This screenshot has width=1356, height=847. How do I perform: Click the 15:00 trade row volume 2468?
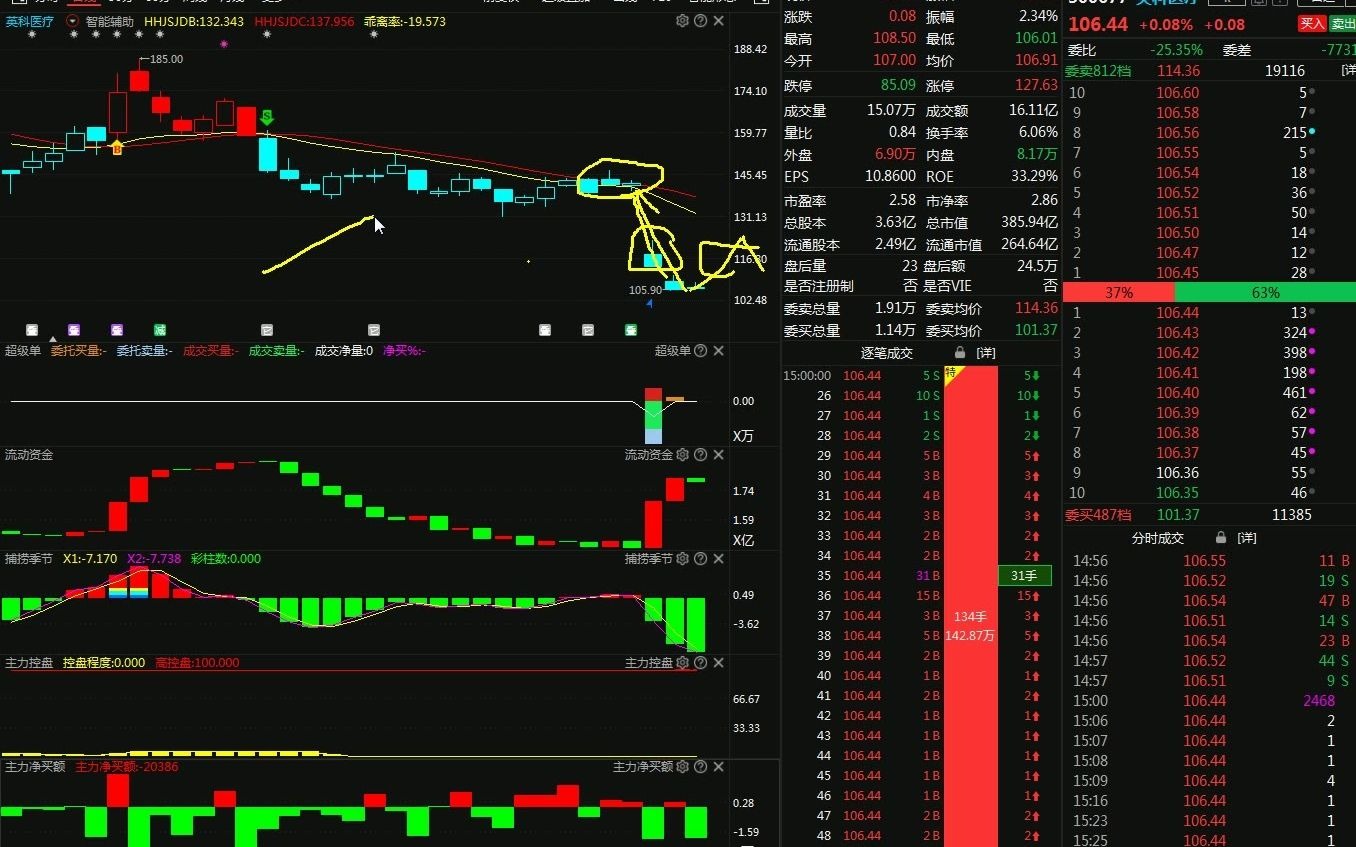coord(1319,701)
